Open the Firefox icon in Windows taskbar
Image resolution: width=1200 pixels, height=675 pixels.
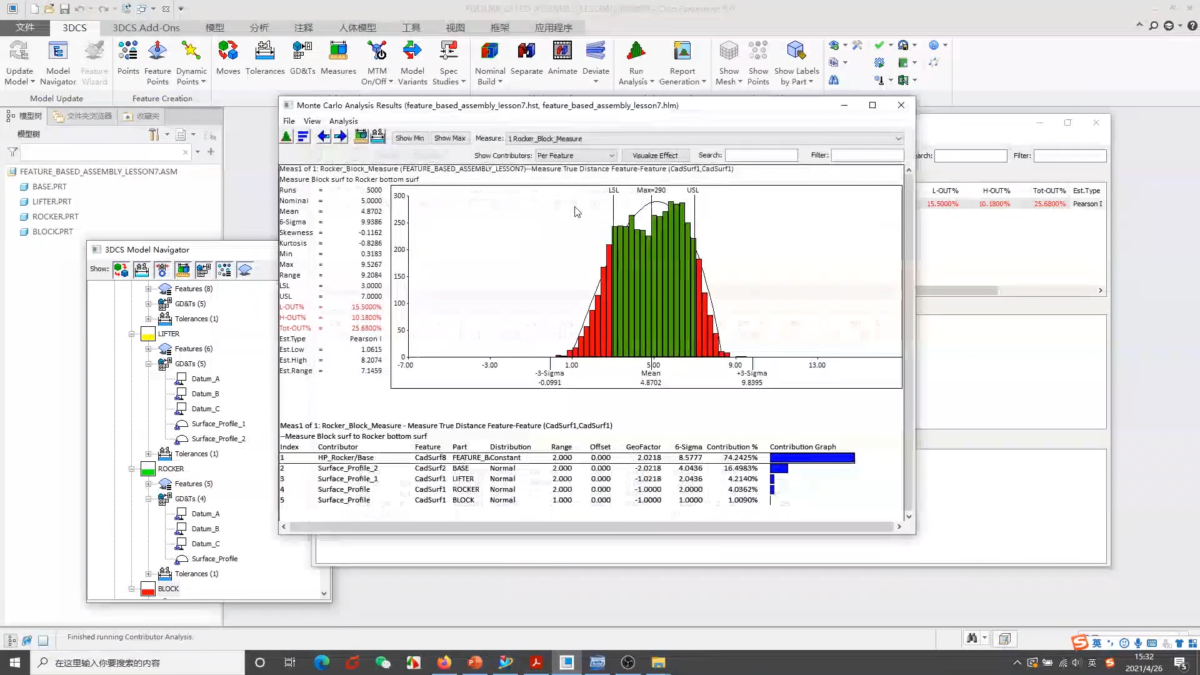coord(444,662)
